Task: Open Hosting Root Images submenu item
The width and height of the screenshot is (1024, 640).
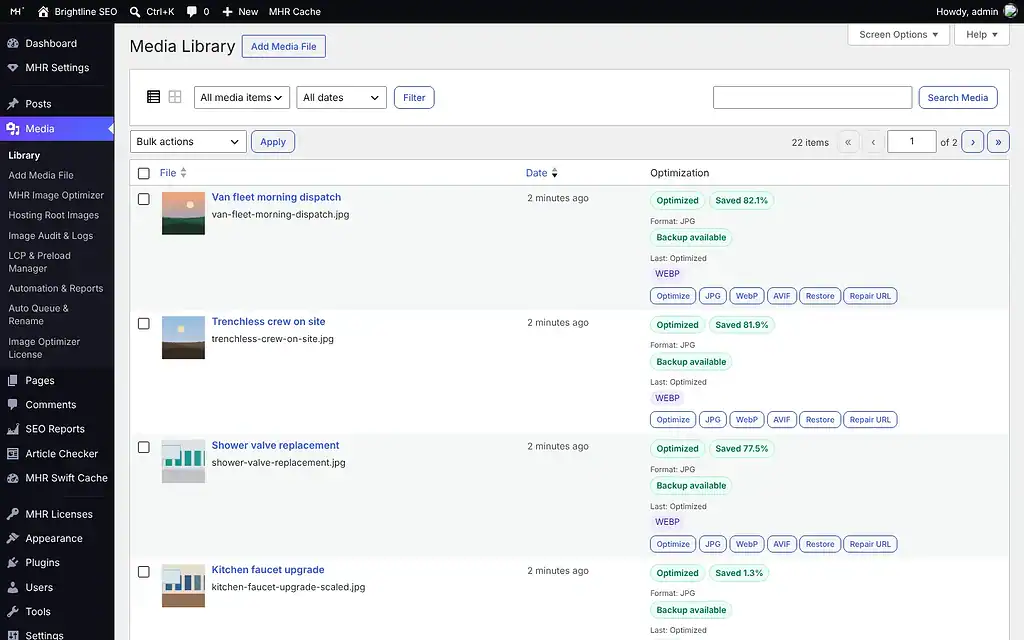Action: pyautogui.click(x=54, y=215)
